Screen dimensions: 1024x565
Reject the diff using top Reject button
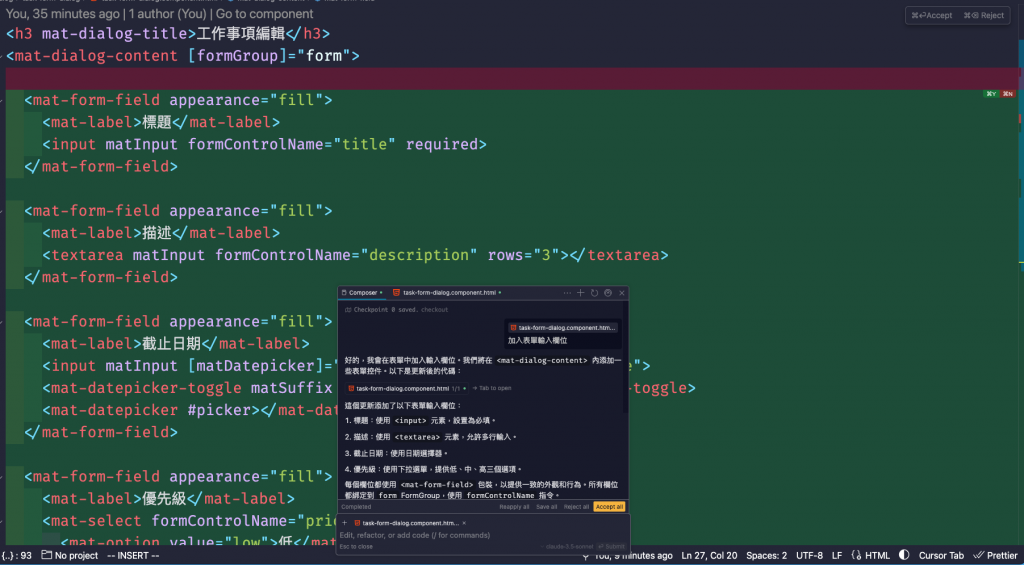[984, 16]
